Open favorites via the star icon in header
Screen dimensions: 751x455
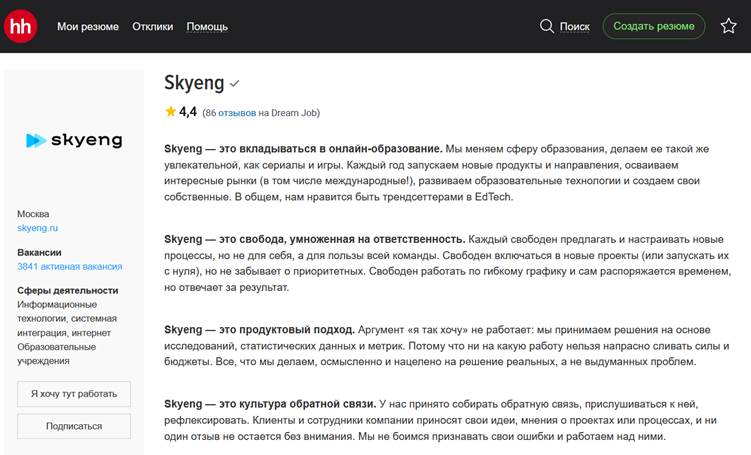click(728, 26)
